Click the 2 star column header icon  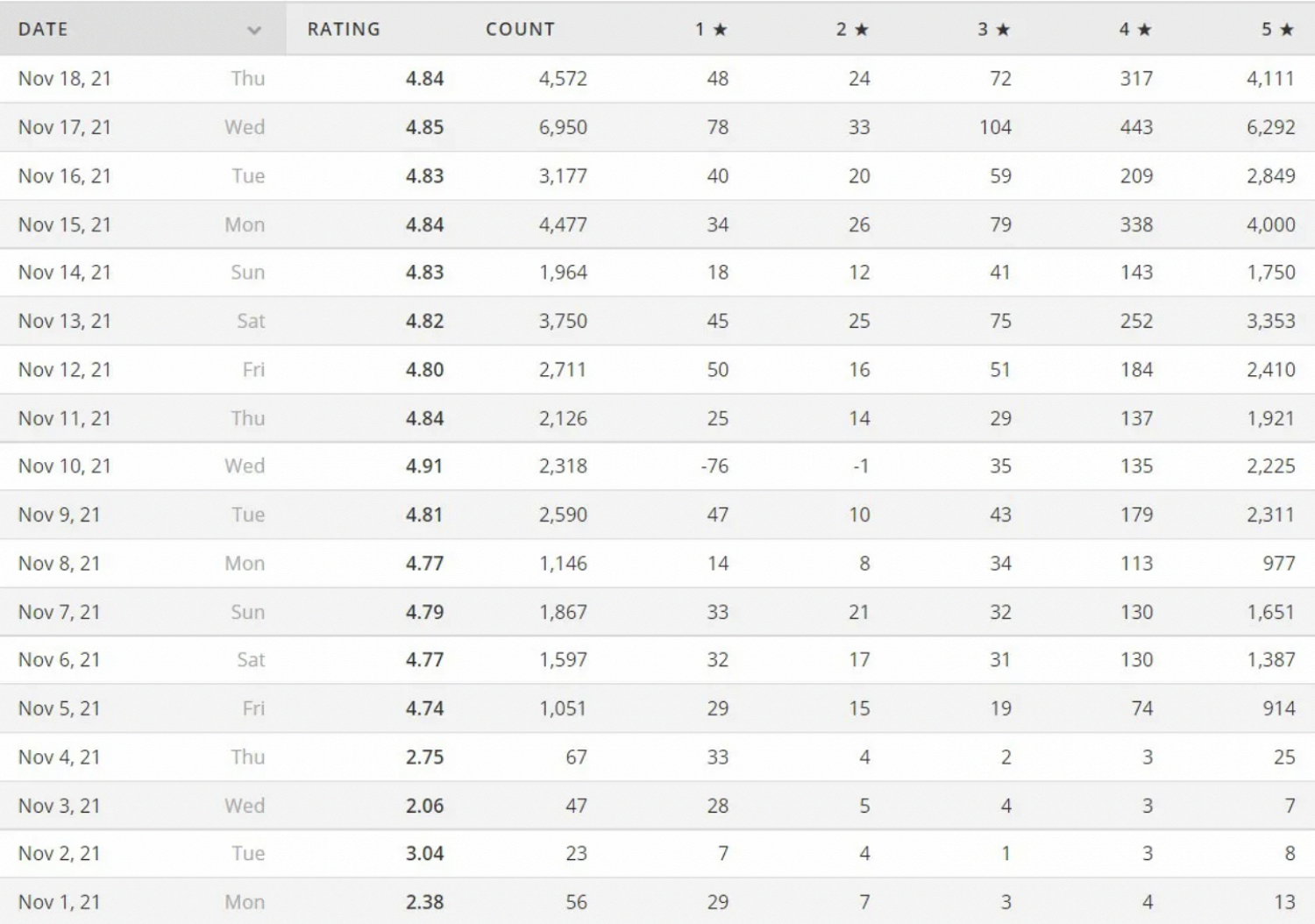[862, 30]
